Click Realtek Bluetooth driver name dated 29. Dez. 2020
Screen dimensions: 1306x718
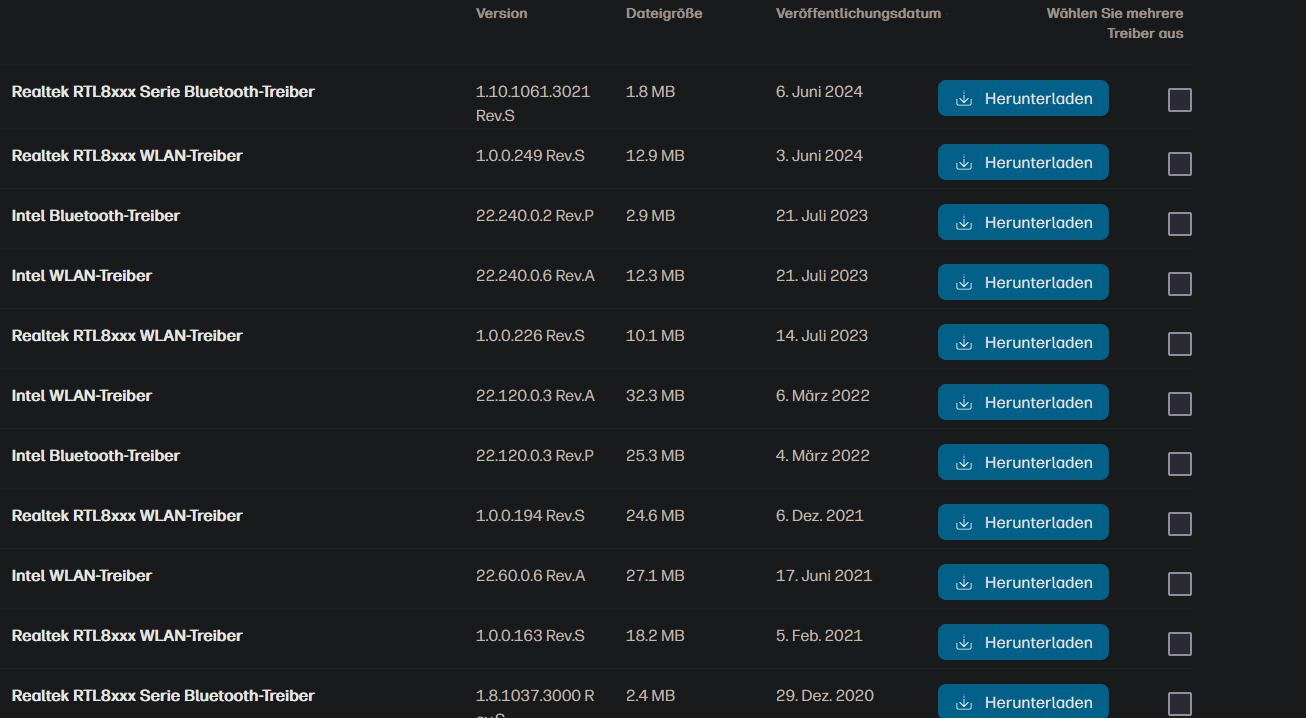[163, 696]
